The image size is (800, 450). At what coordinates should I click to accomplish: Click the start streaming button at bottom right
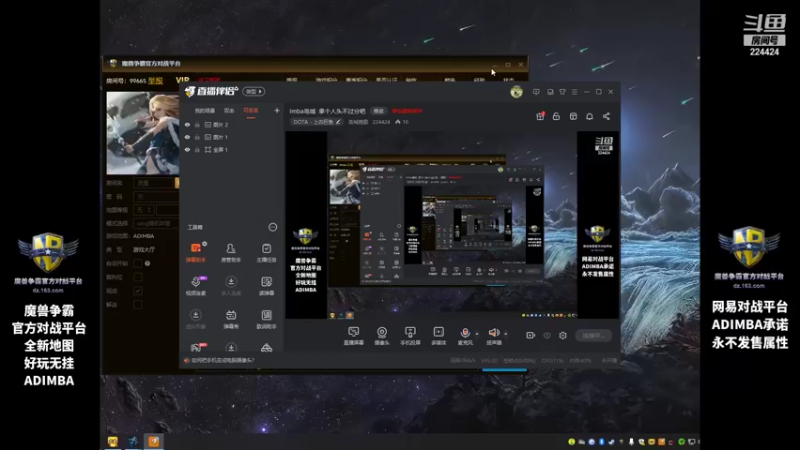[593, 335]
